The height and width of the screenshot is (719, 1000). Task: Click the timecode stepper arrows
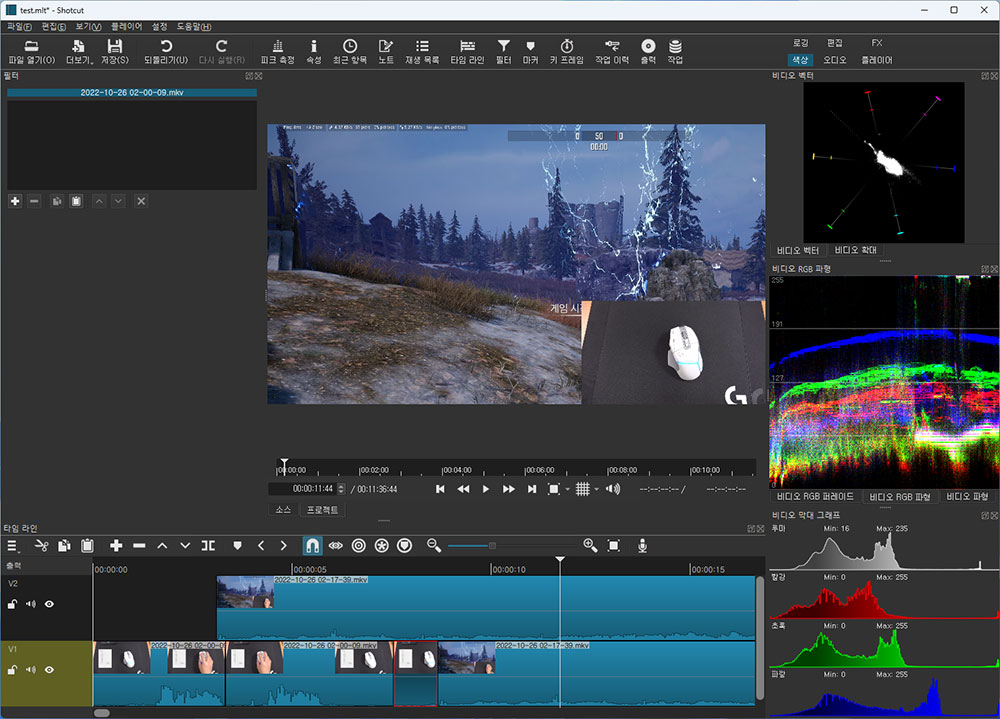(341, 489)
